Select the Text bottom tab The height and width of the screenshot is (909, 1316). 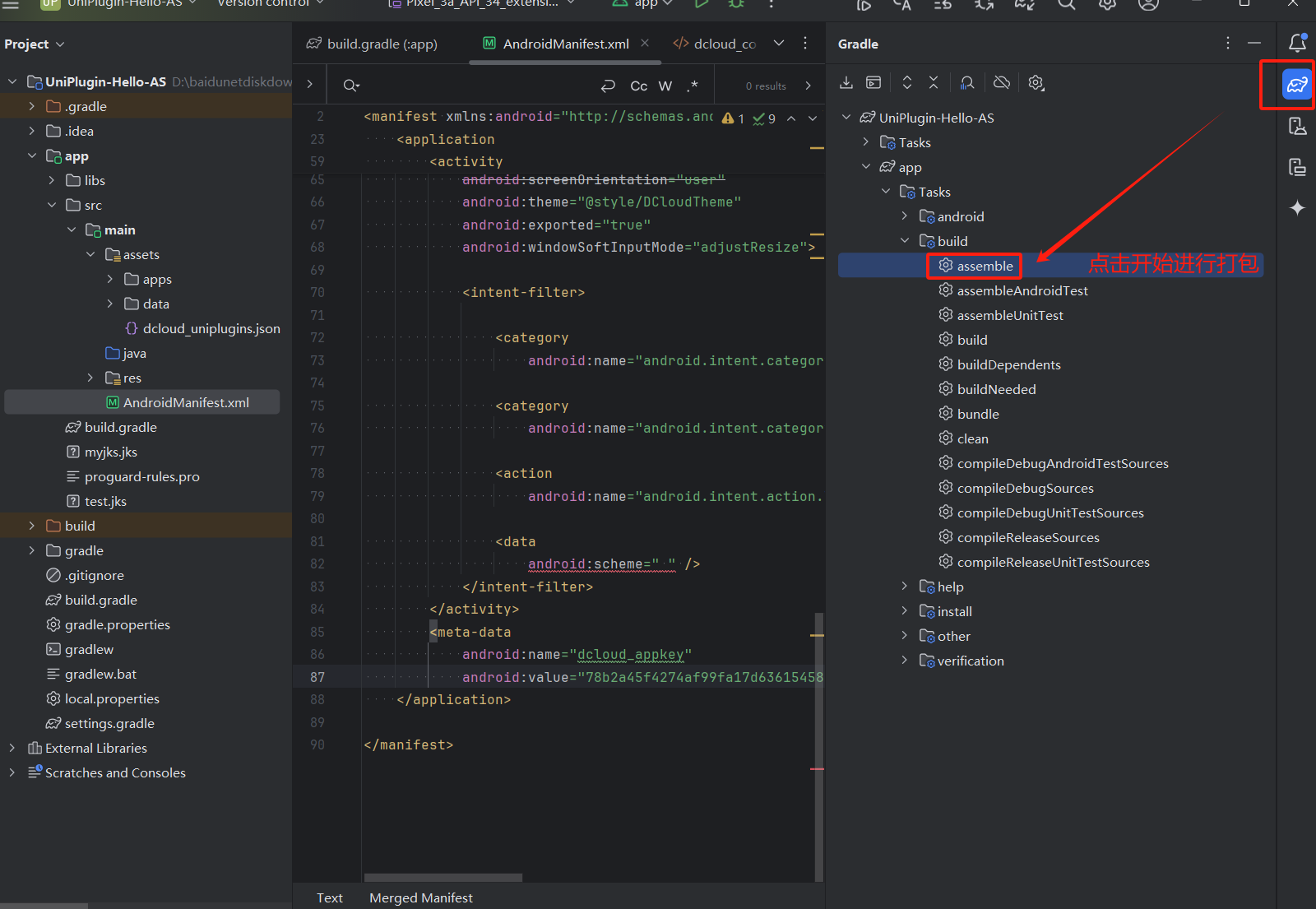click(329, 897)
